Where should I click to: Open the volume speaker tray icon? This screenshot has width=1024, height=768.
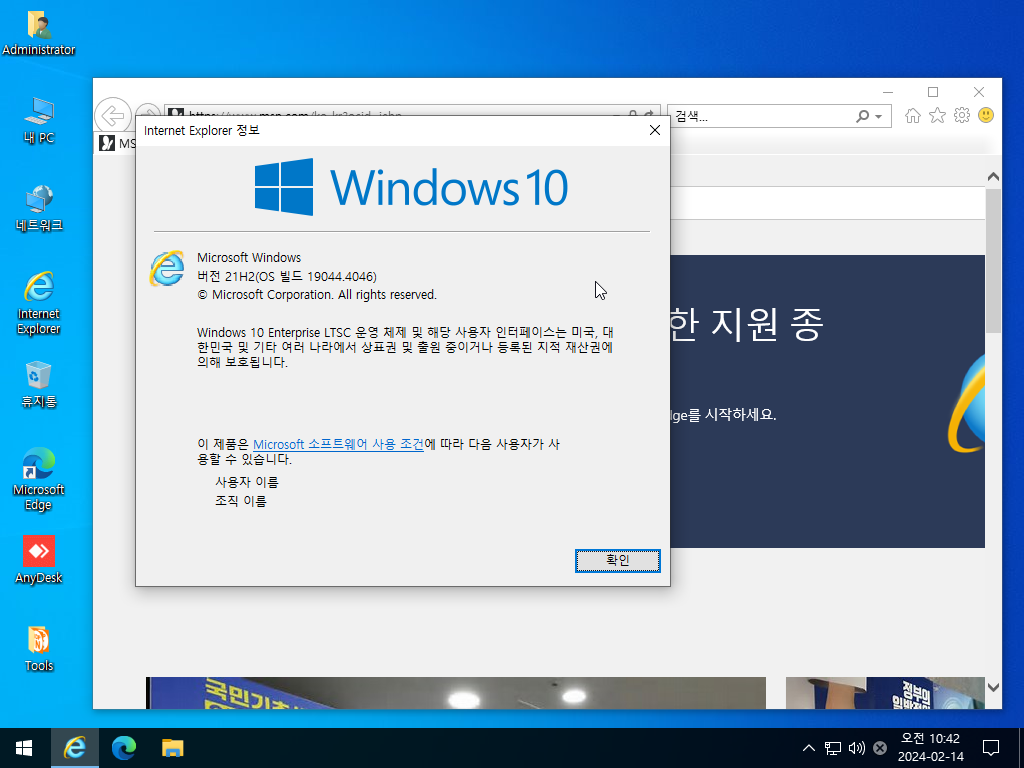pos(856,748)
